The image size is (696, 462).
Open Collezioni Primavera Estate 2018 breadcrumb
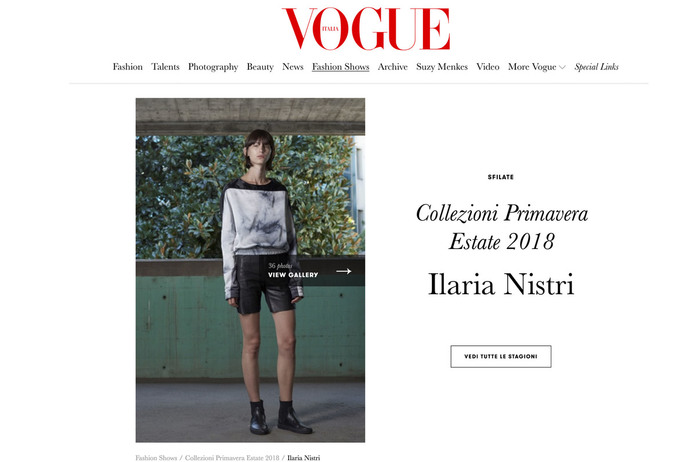[232, 458]
